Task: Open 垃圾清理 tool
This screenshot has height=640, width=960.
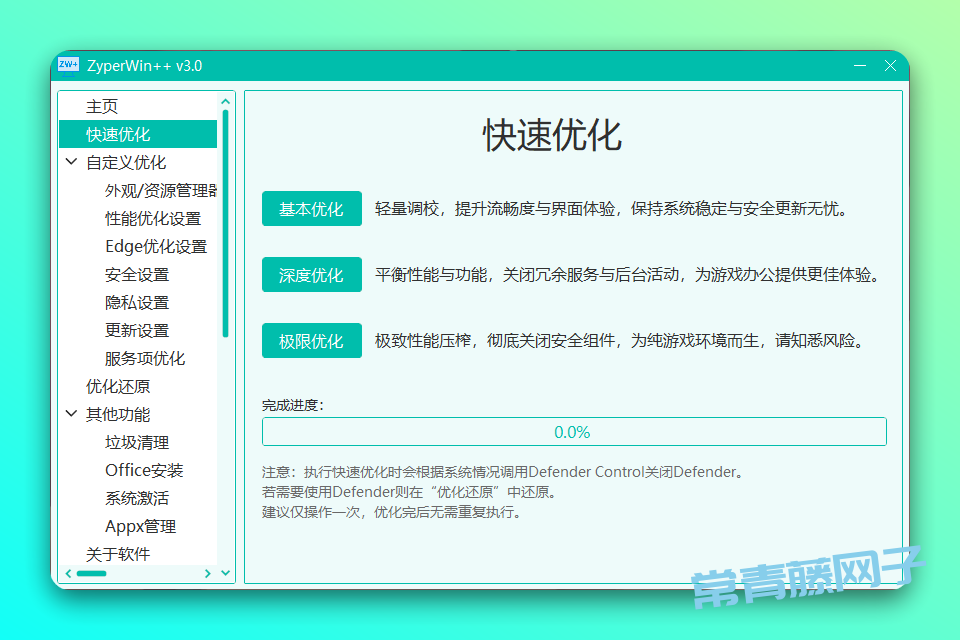Action: [x=137, y=442]
